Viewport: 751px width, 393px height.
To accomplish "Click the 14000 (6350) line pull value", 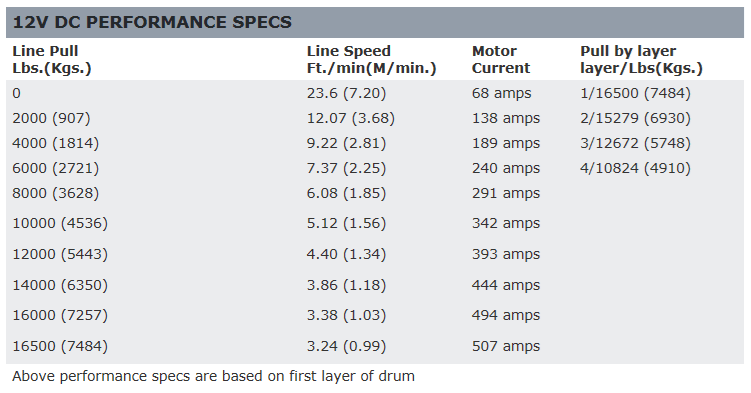I will pos(60,285).
